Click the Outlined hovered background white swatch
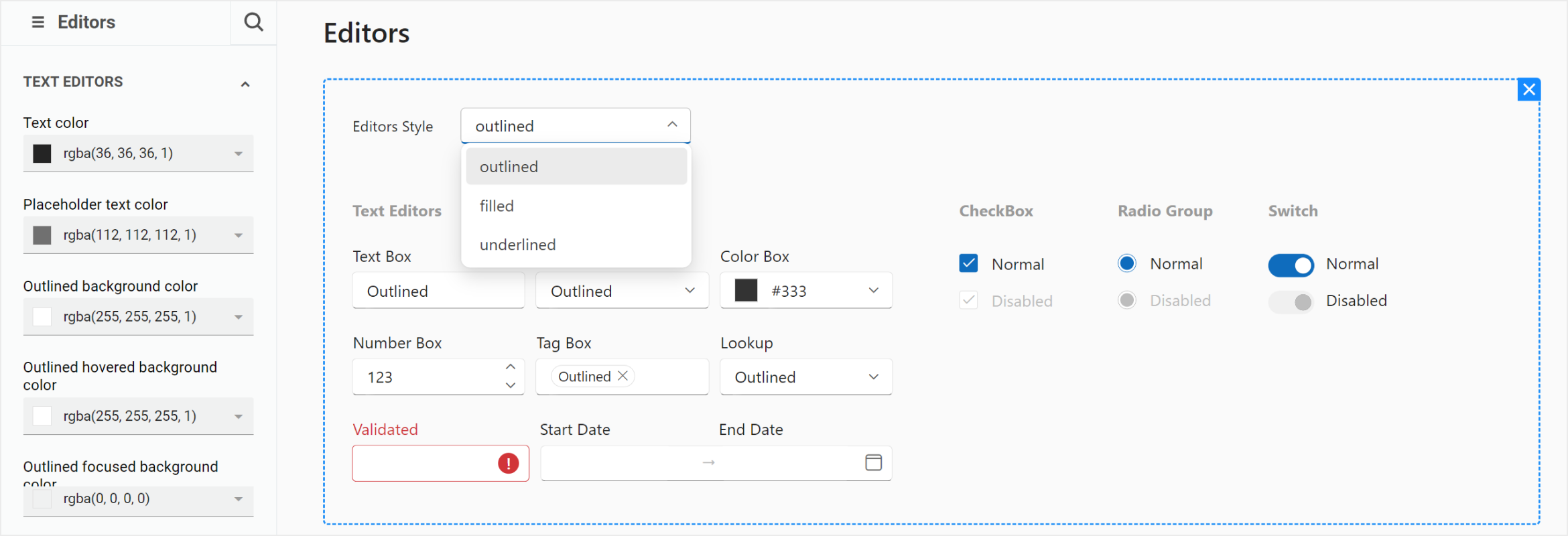Screen dimensions: 1568x536 [x=42, y=416]
